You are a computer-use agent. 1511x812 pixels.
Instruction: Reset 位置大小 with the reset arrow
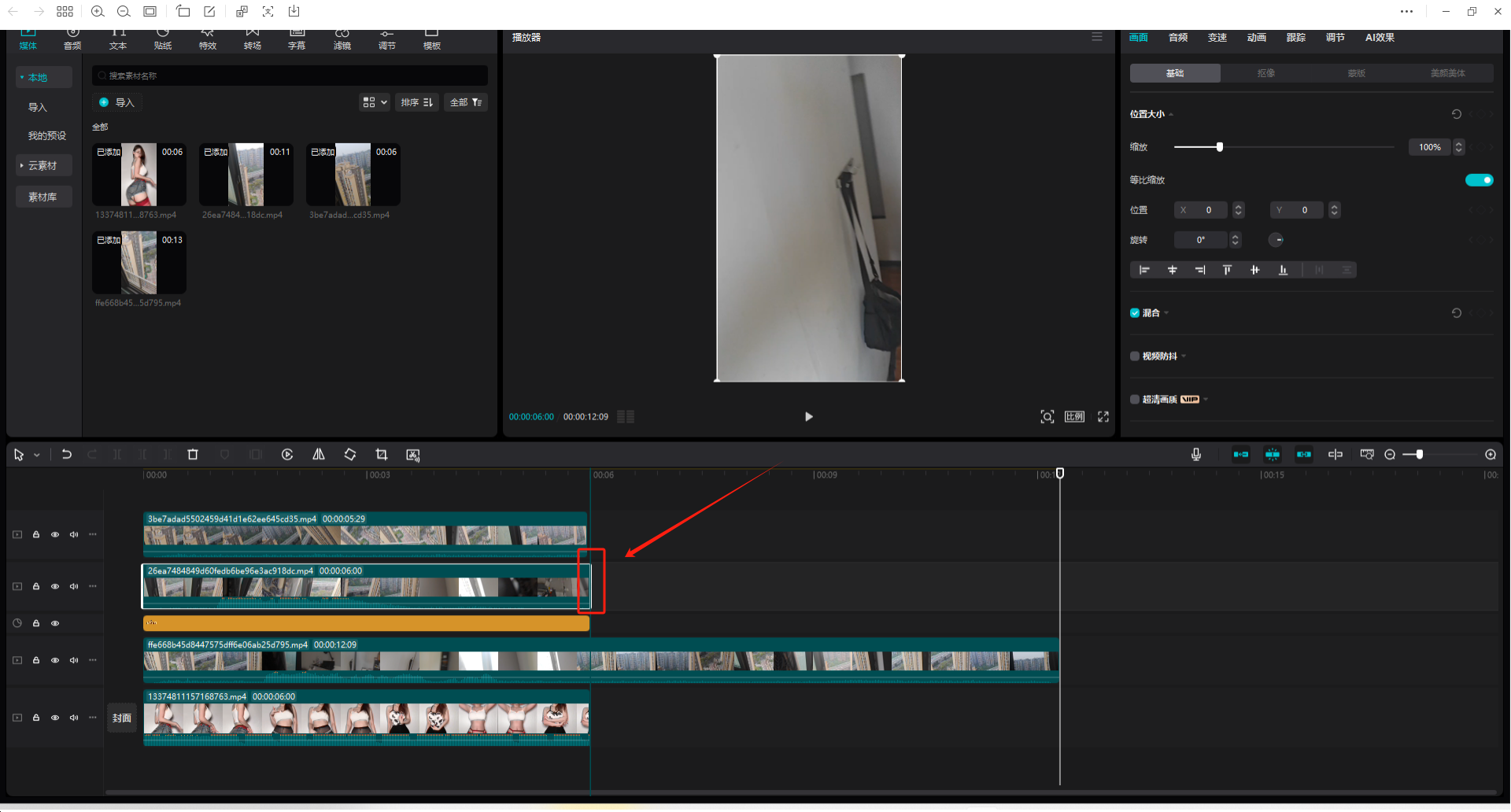point(1457,114)
